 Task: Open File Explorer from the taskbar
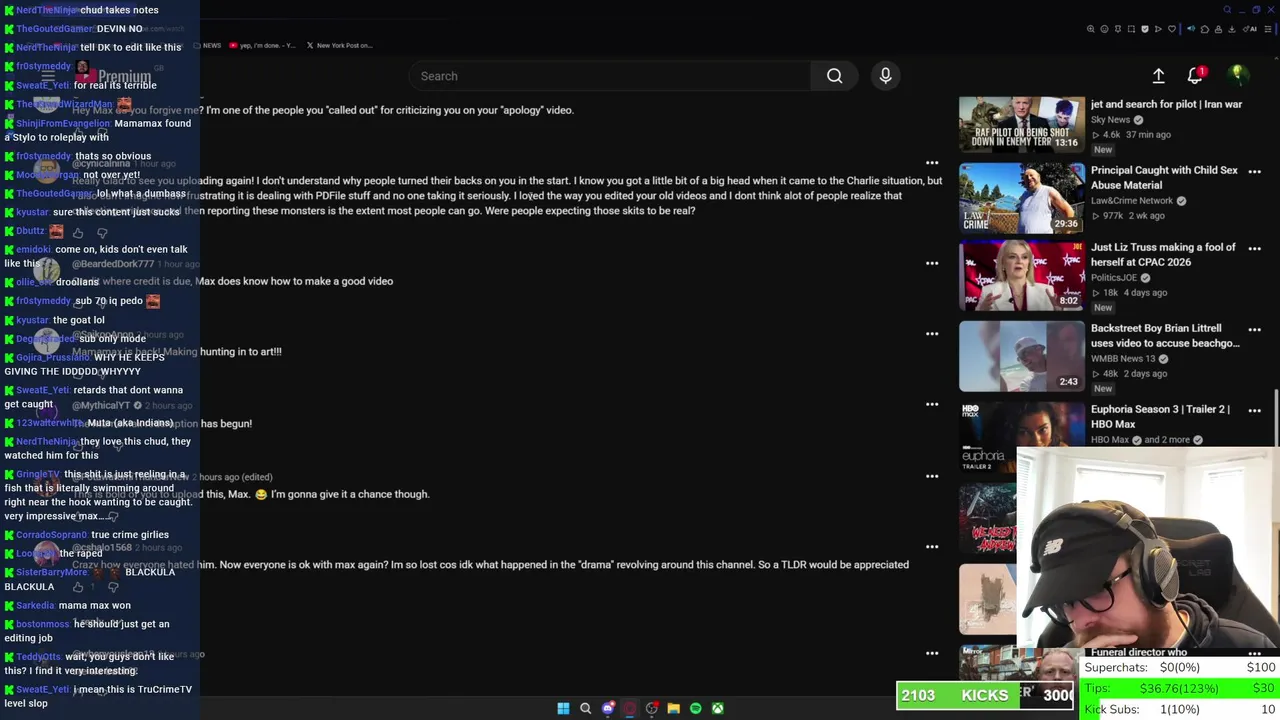pyautogui.click(x=674, y=708)
